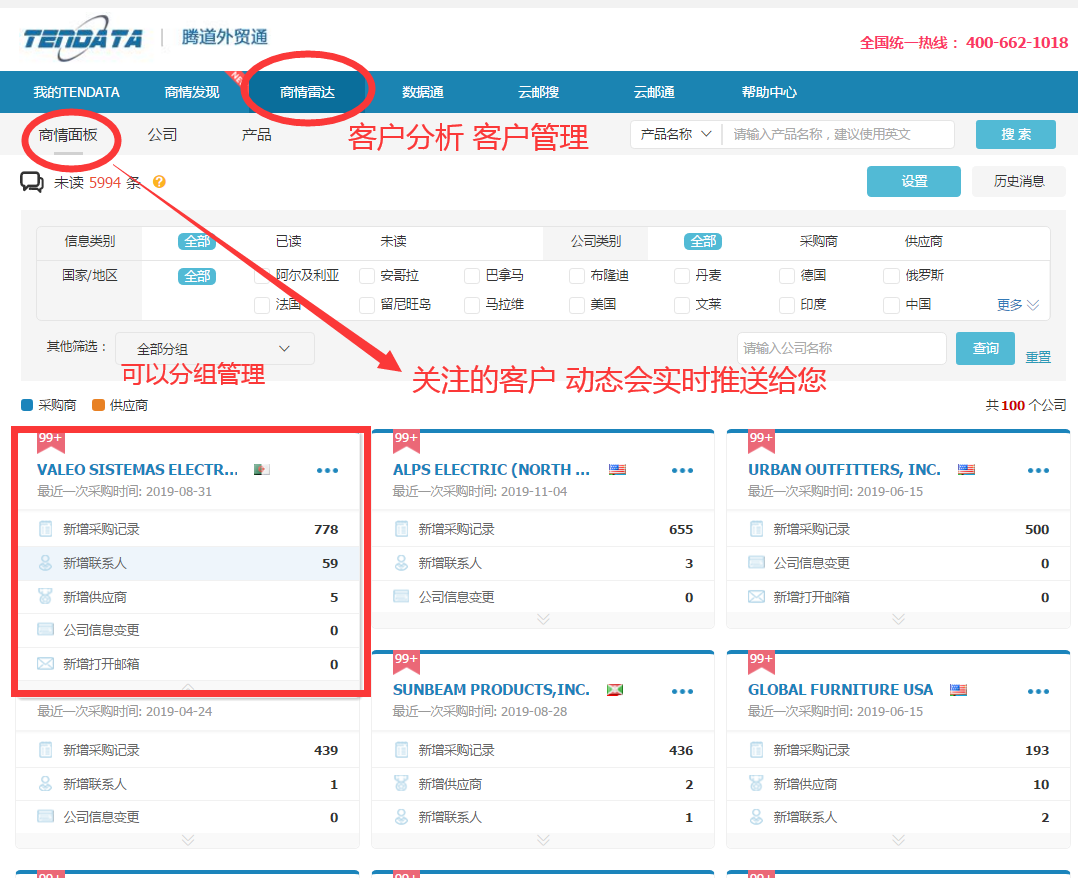Check the 中国 country checkbox
The width and height of the screenshot is (1078, 878).
click(x=890, y=303)
